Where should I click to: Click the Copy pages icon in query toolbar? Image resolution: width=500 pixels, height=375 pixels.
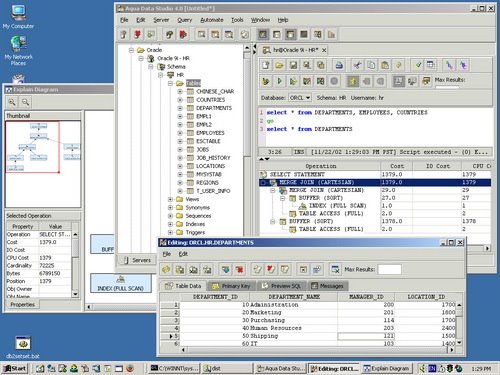click(x=371, y=65)
